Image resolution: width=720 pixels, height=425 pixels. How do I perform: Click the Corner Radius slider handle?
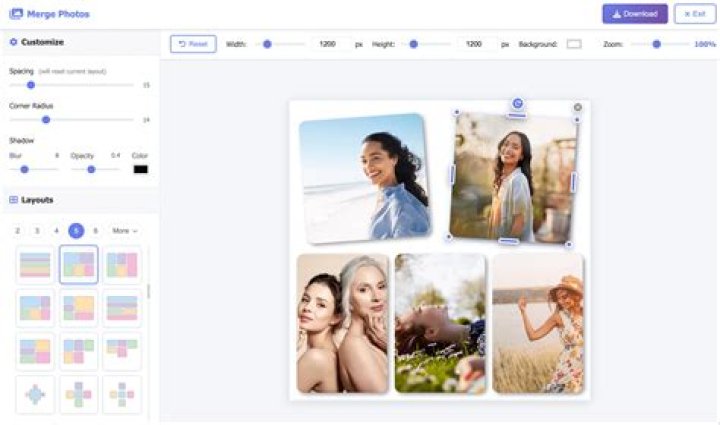(x=46, y=120)
